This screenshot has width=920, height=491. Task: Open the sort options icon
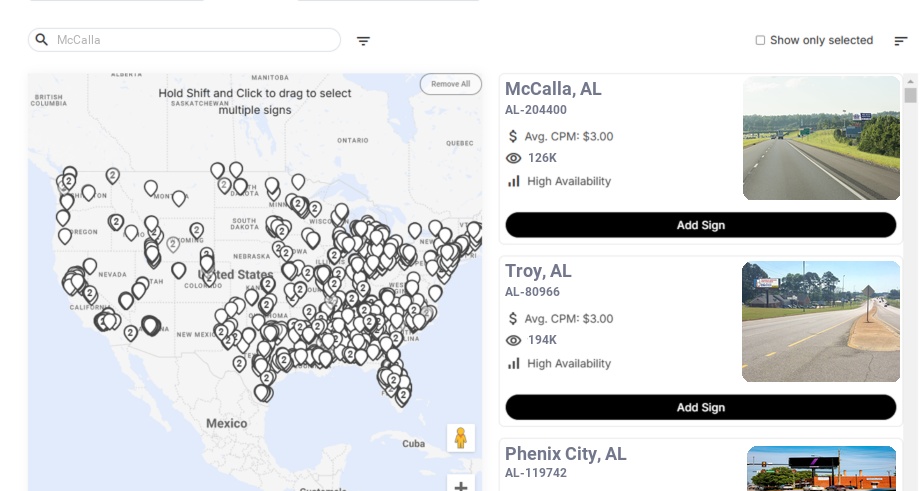click(x=901, y=40)
